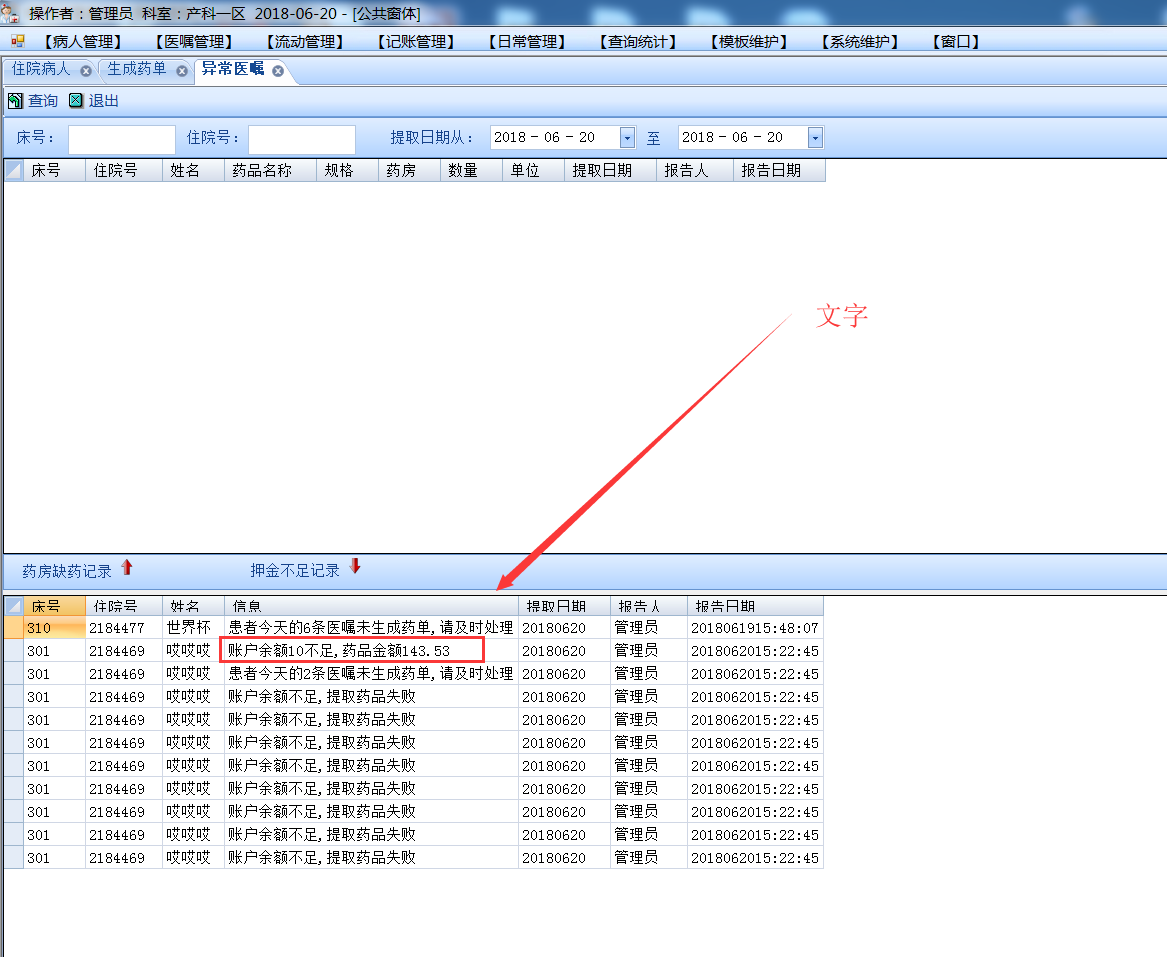Click the red down arrow beside 押金不足记录

coord(355,566)
